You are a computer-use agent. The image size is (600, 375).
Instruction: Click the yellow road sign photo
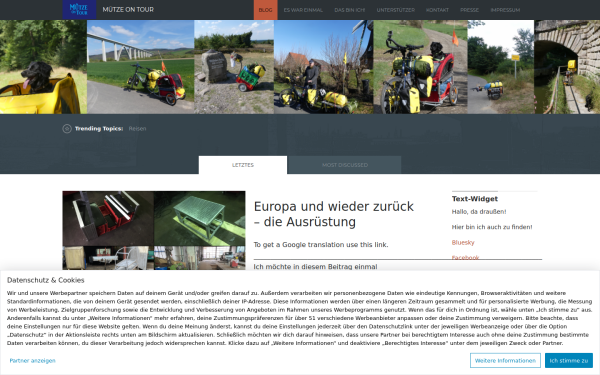[x=501, y=67]
